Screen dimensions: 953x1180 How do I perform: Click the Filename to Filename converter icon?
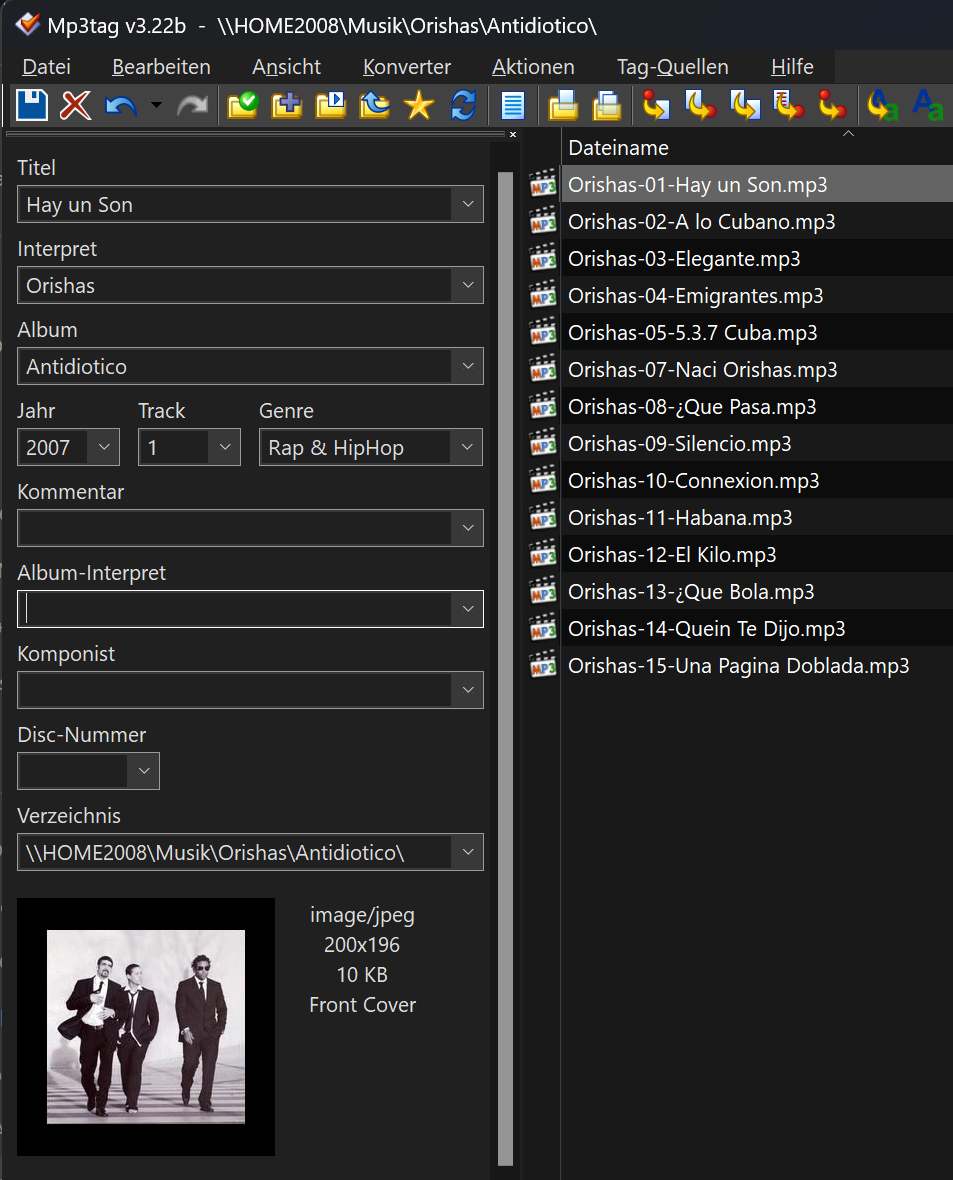click(744, 105)
